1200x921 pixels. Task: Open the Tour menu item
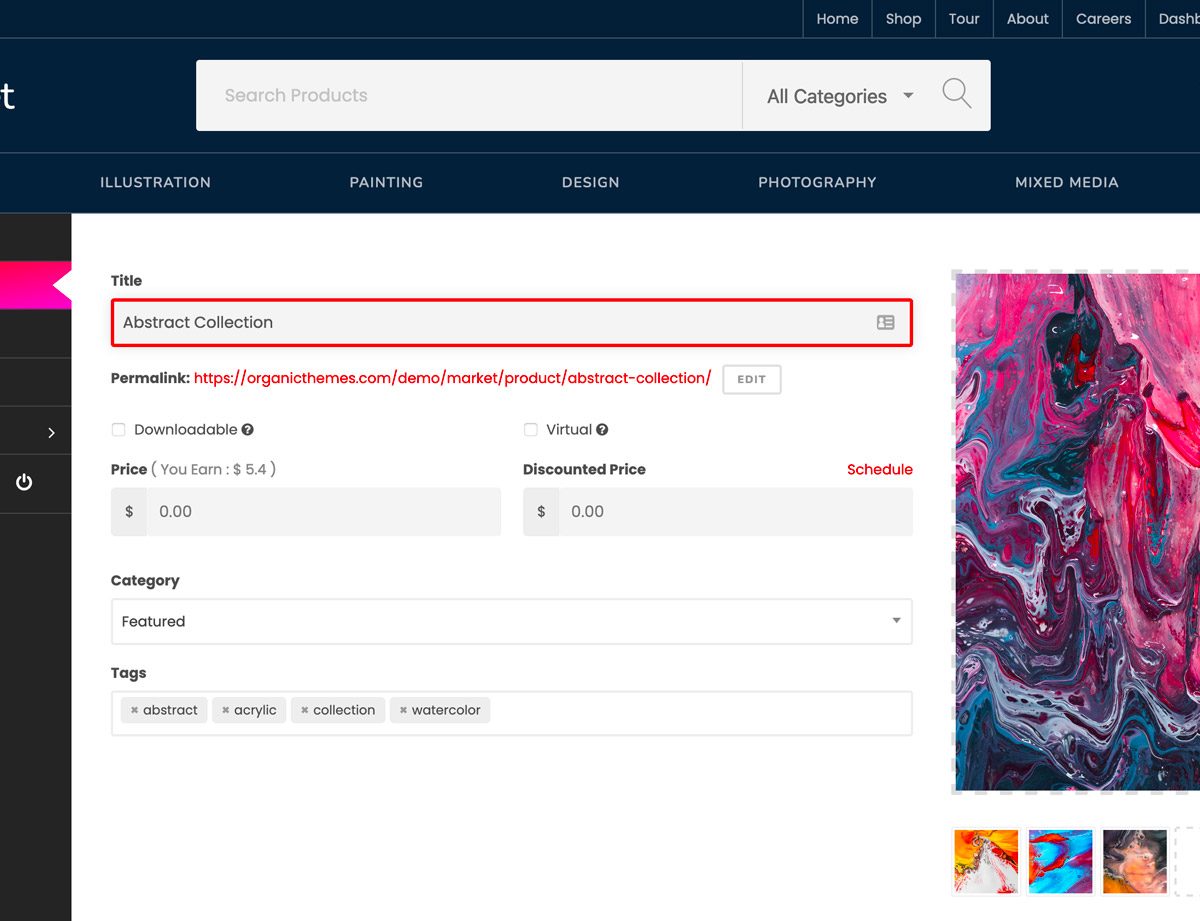click(x=964, y=19)
